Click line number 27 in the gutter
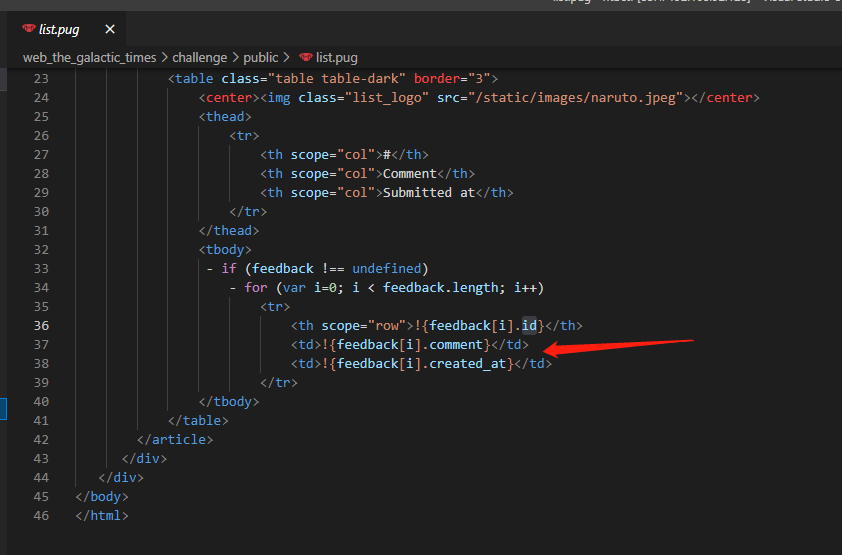 tap(41, 155)
